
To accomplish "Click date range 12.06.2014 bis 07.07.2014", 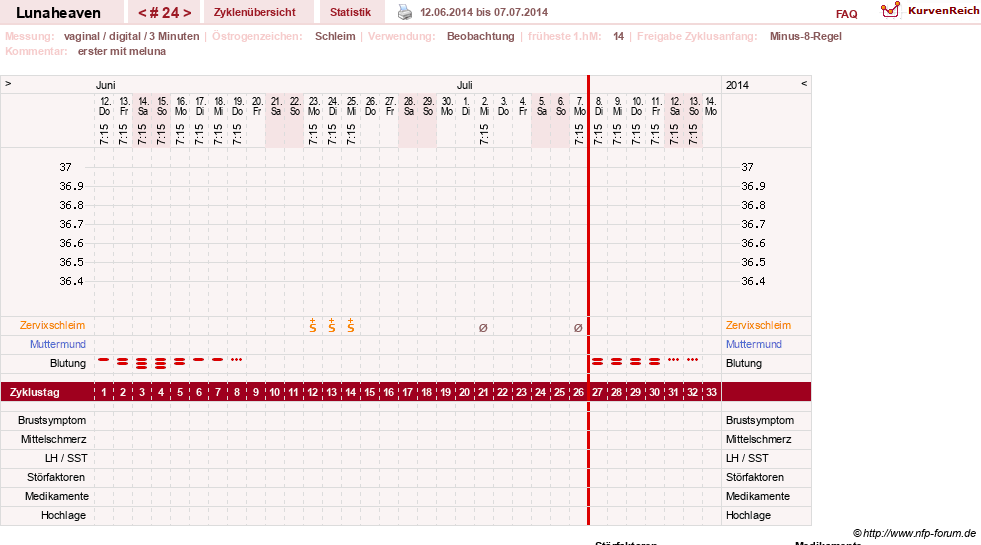I will tap(484, 12).
